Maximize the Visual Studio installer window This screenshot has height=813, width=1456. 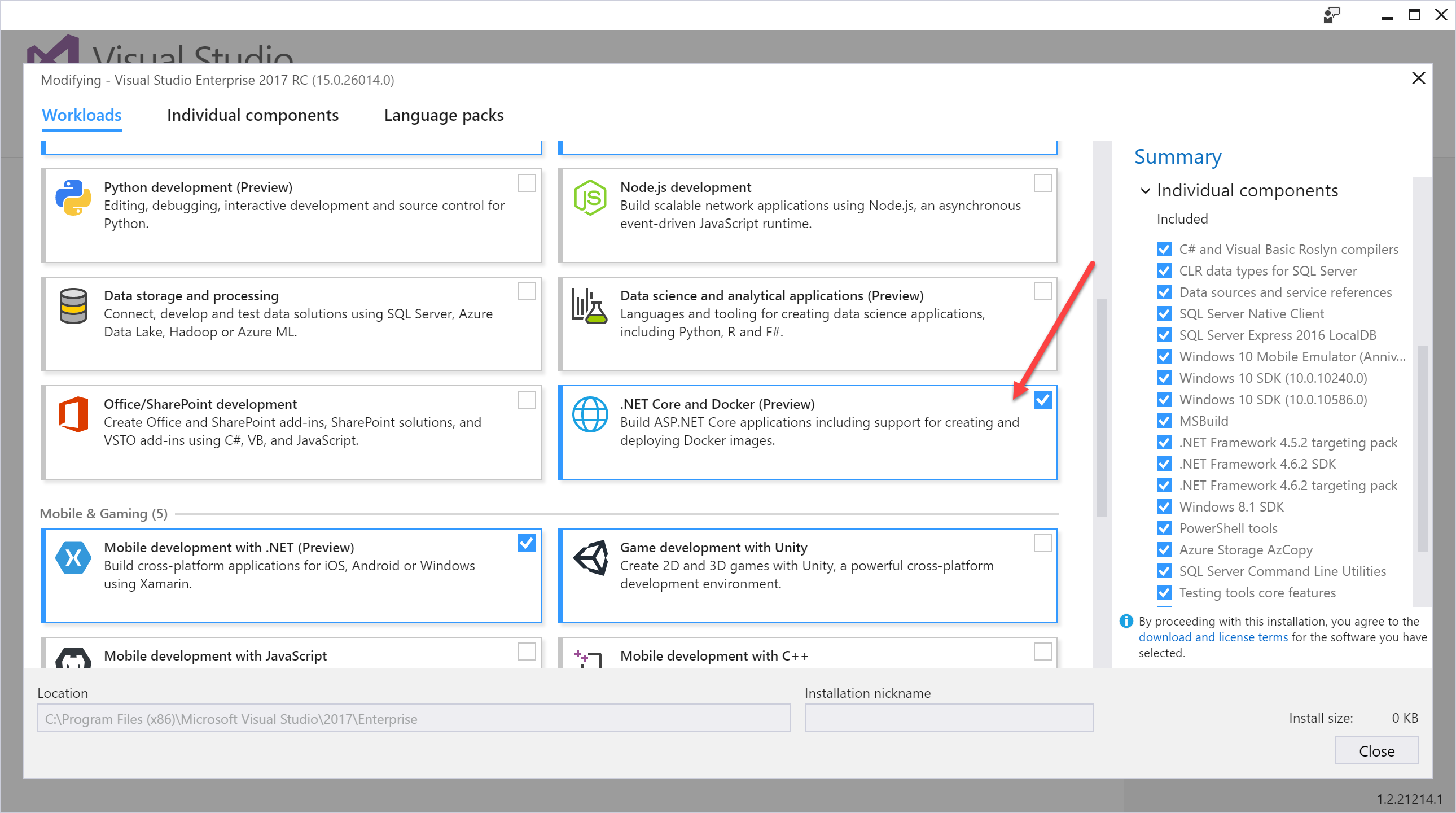pyautogui.click(x=1414, y=15)
